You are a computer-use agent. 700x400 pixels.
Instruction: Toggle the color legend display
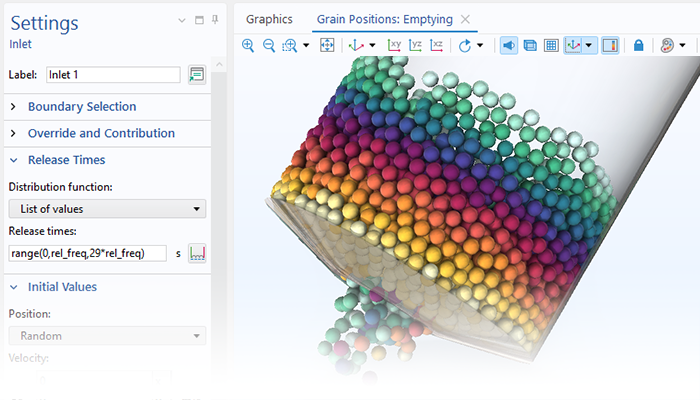[610, 46]
